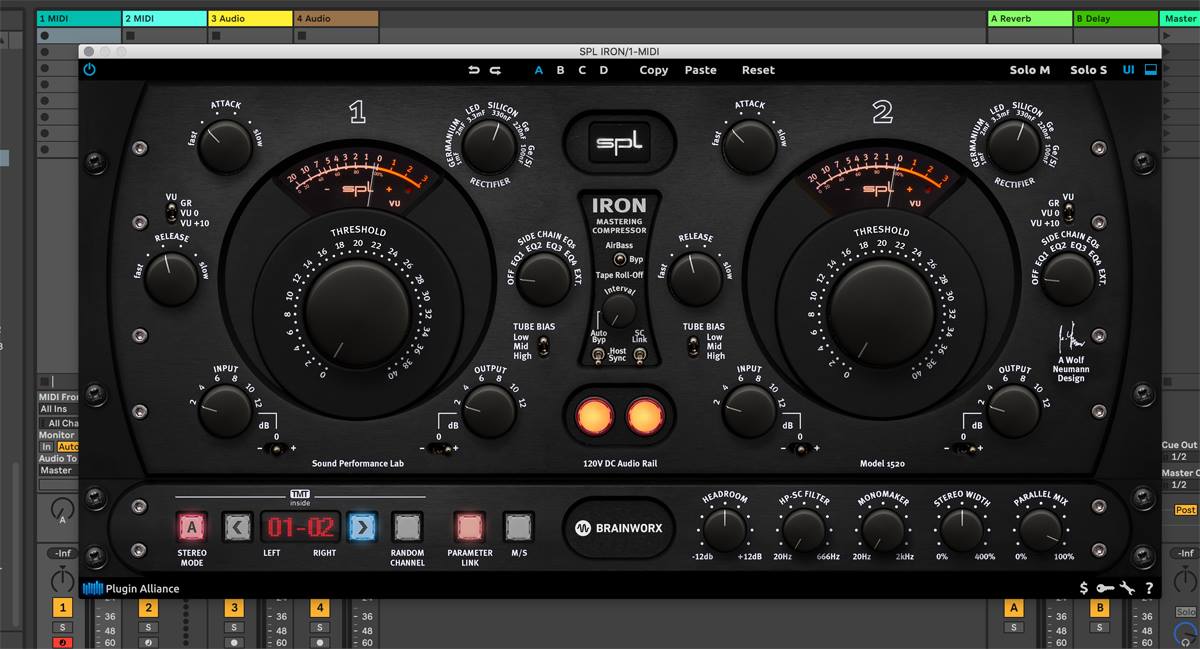Screen dimensions: 1200x649
Task: Toggle the Parameter Link button
Action: click(469, 527)
